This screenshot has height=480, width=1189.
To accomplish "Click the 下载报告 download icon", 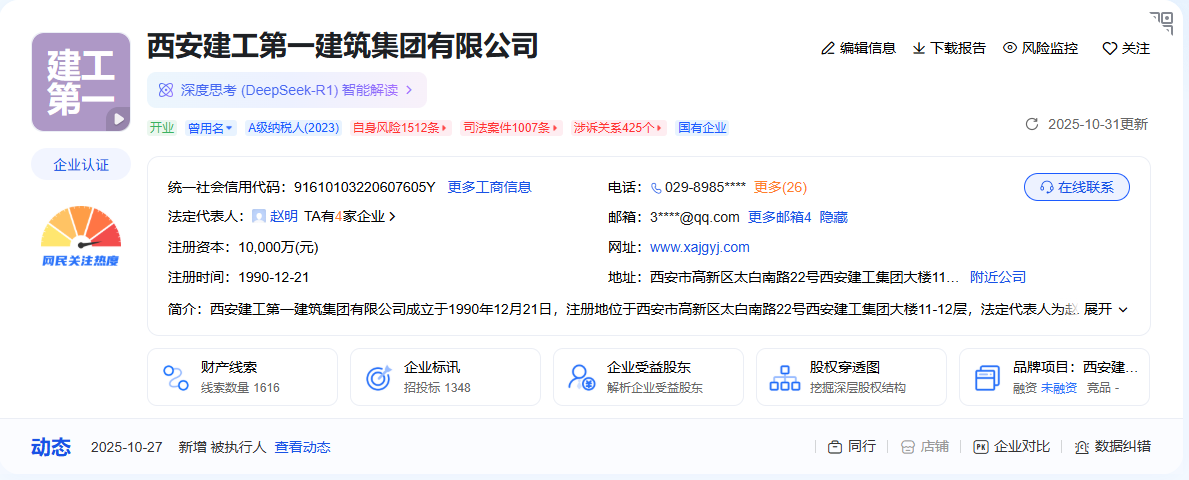I will click(x=918, y=49).
